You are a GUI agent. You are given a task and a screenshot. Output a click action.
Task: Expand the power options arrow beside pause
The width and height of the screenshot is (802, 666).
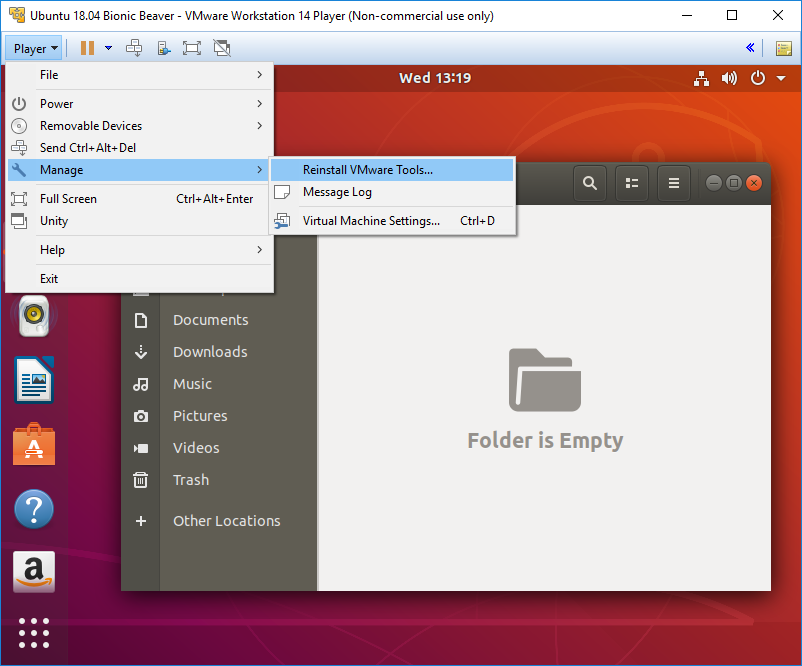click(x=108, y=48)
